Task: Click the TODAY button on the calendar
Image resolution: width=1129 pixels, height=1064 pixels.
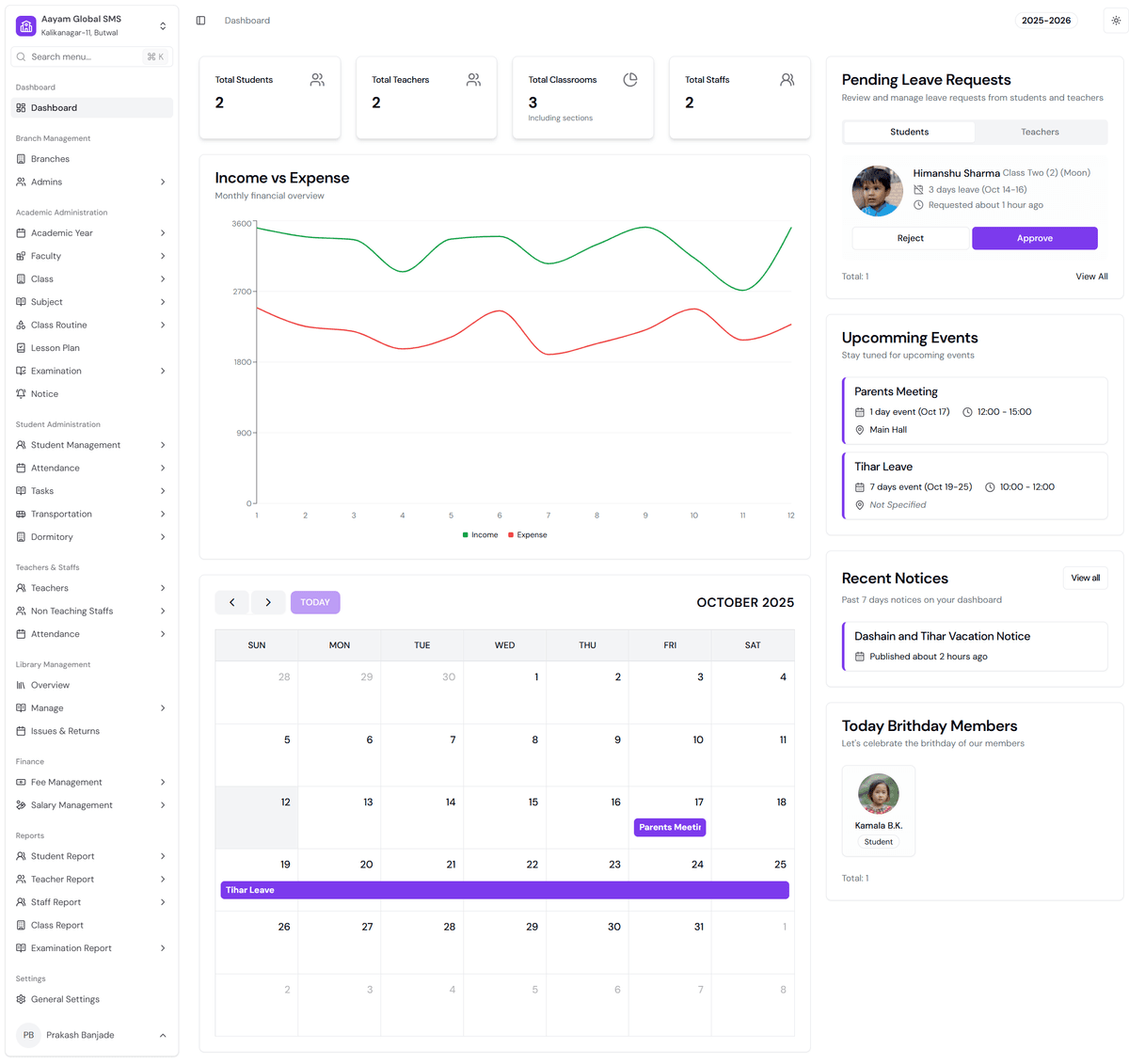Action: (x=314, y=601)
